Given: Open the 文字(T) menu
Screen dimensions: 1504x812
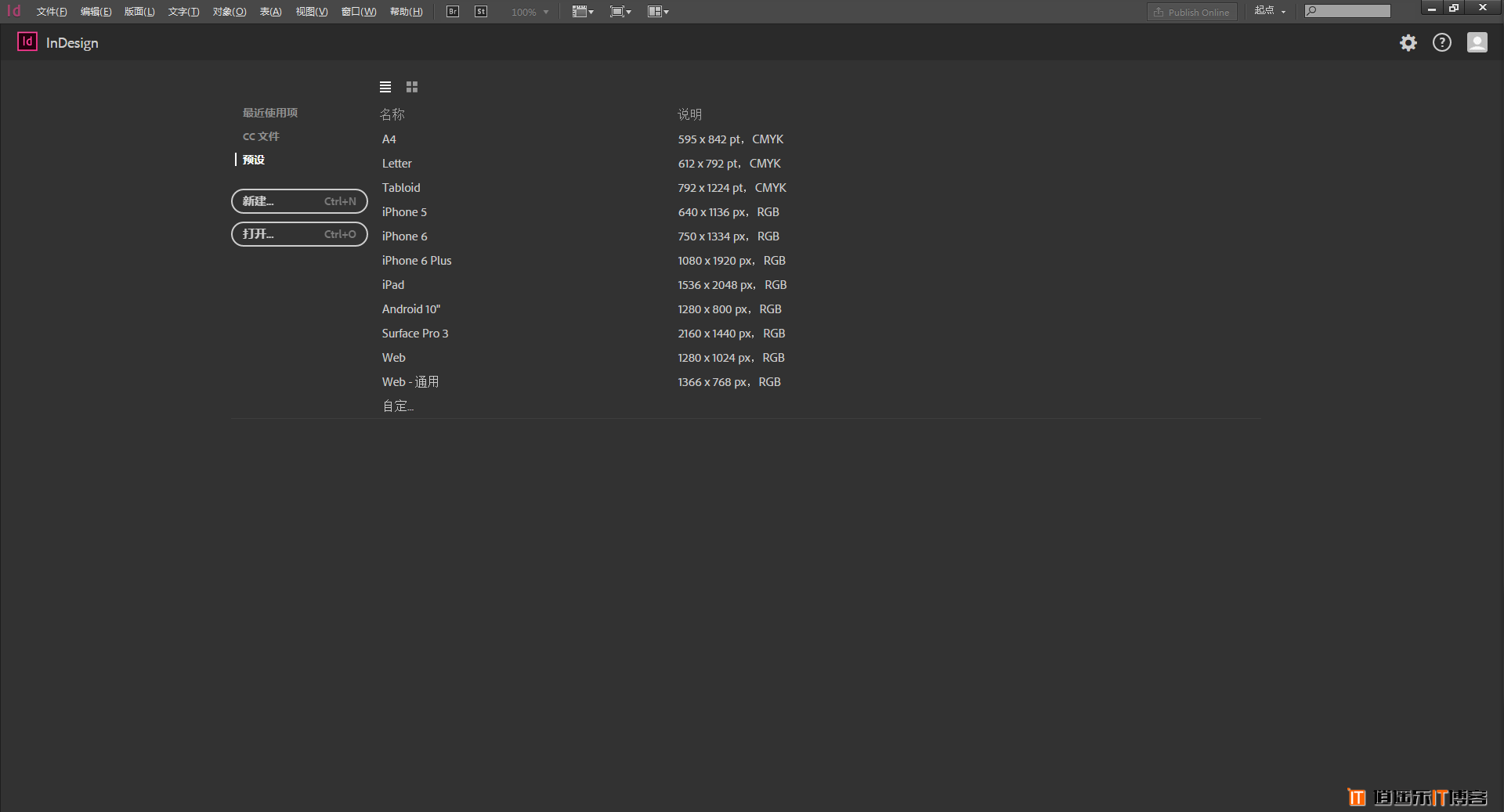Looking at the screenshot, I should (183, 12).
